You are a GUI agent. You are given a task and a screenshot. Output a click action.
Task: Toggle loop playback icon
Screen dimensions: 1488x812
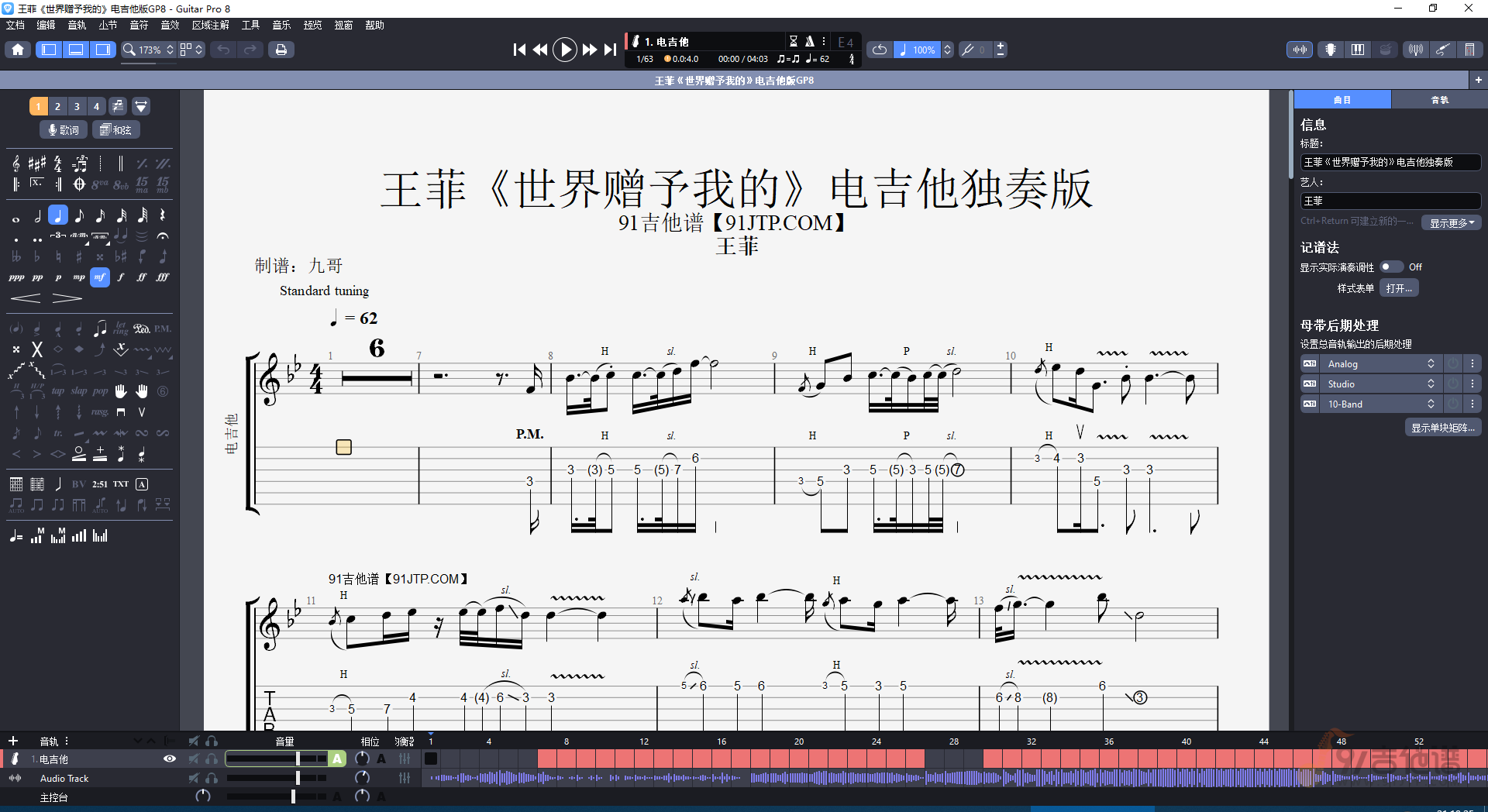tap(880, 50)
